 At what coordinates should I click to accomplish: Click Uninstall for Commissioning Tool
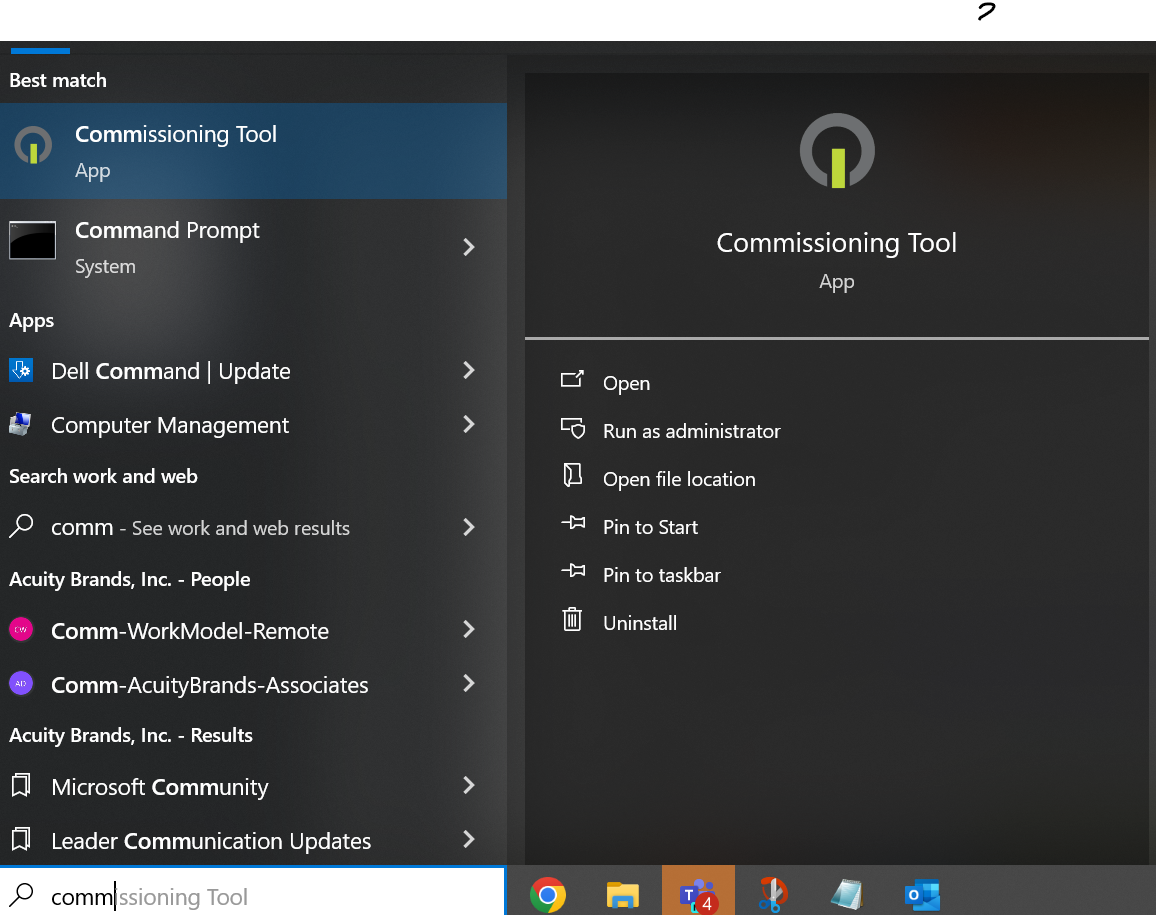point(639,622)
